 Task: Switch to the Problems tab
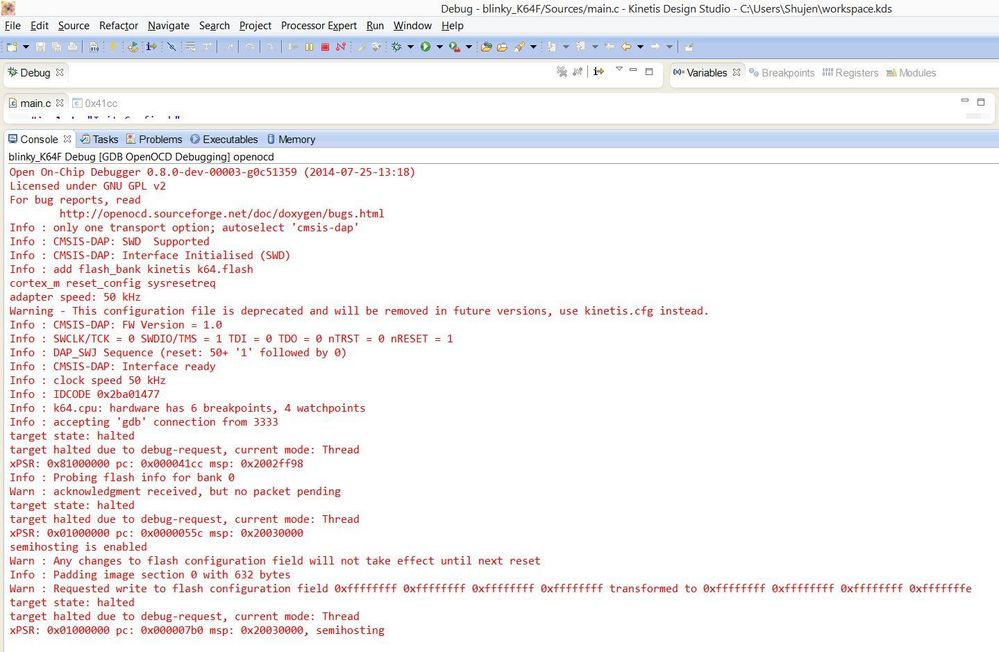[160, 139]
